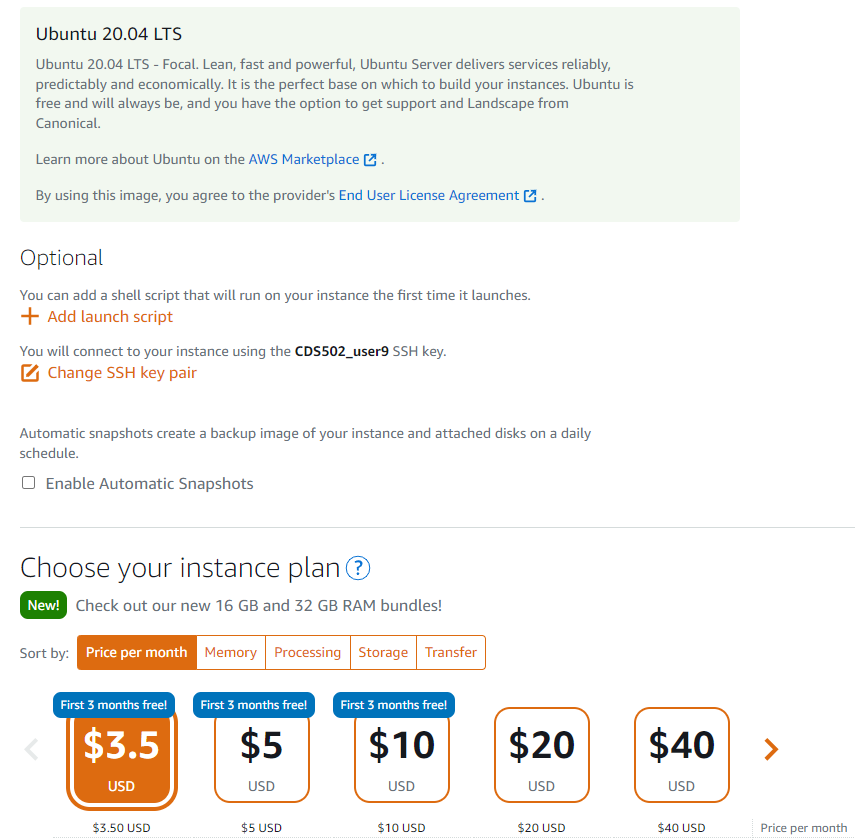The height and width of the screenshot is (840, 855).
Task: Click Change SSH key pair link
Action: (122, 373)
